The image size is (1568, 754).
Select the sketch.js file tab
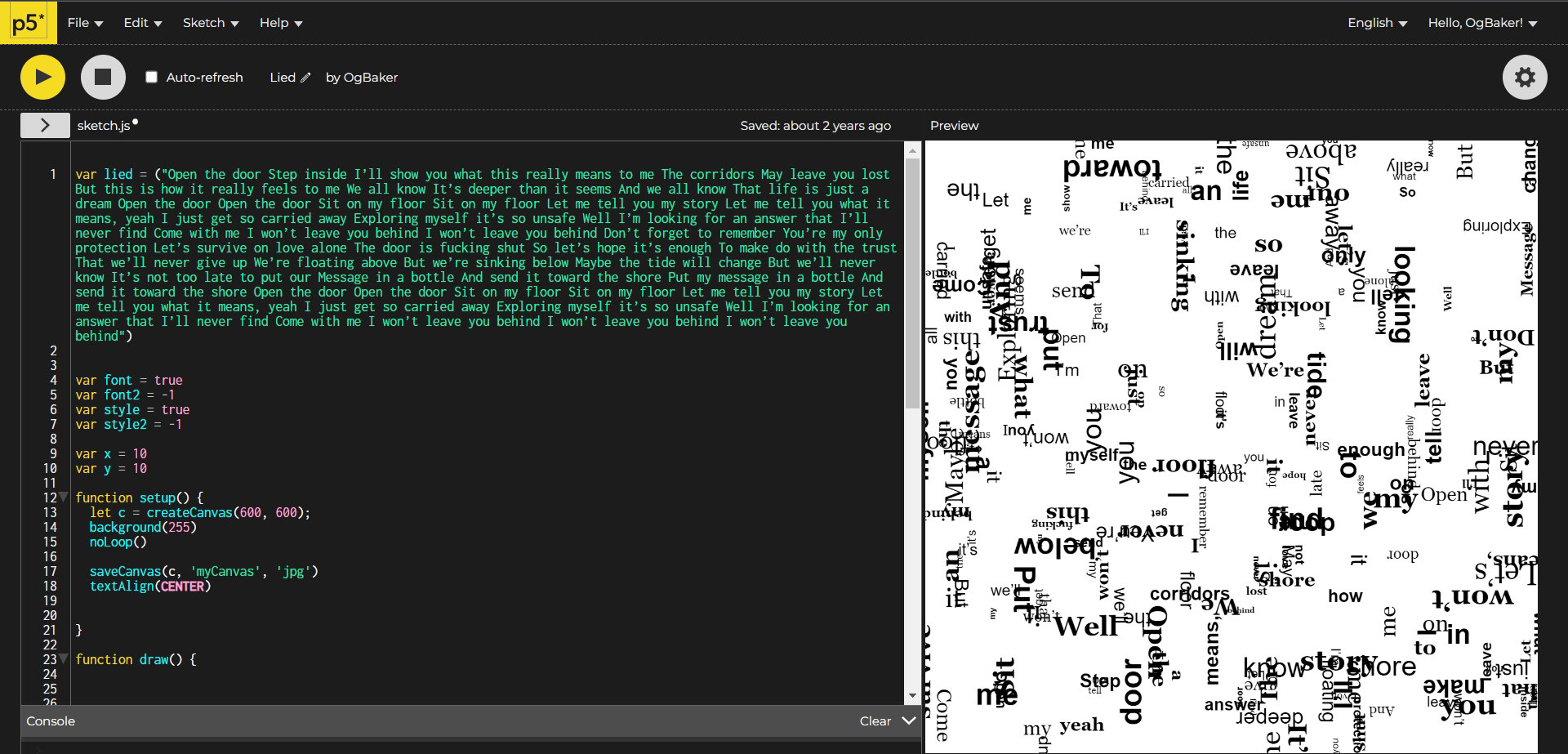(x=104, y=125)
